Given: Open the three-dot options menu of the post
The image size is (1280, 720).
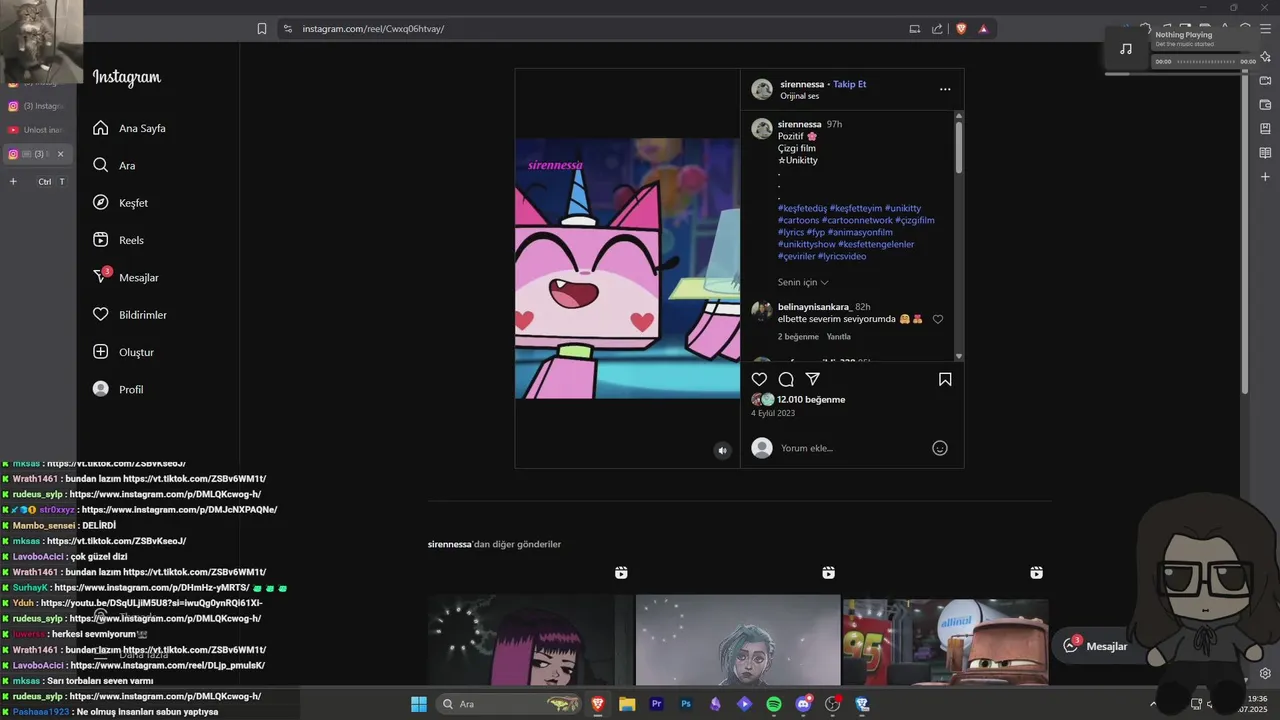Looking at the screenshot, I should coord(945,89).
